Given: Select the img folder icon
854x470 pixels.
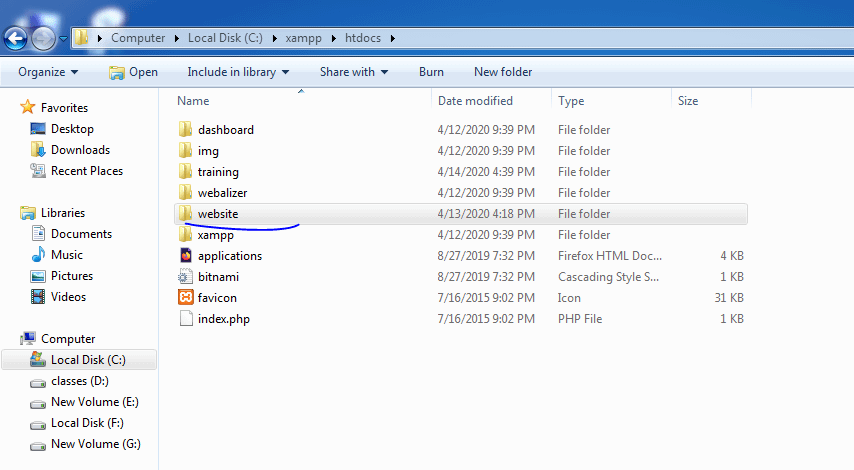Looking at the screenshot, I should tap(186, 150).
